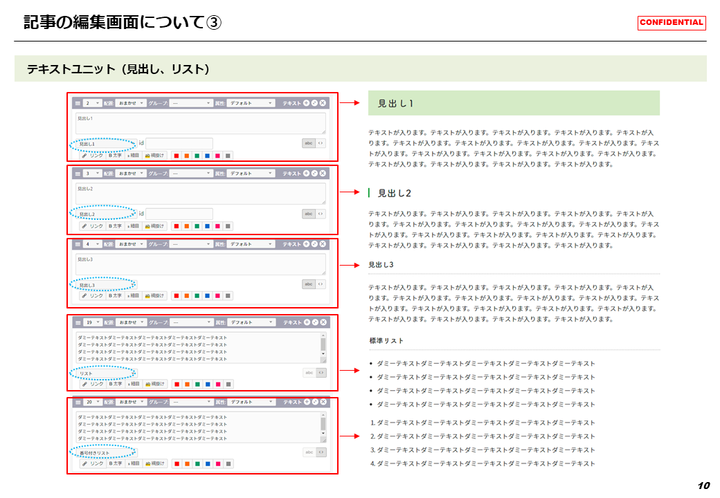
Task: Toggle the <> source mode in the リスト unit
Action: (x=321, y=371)
